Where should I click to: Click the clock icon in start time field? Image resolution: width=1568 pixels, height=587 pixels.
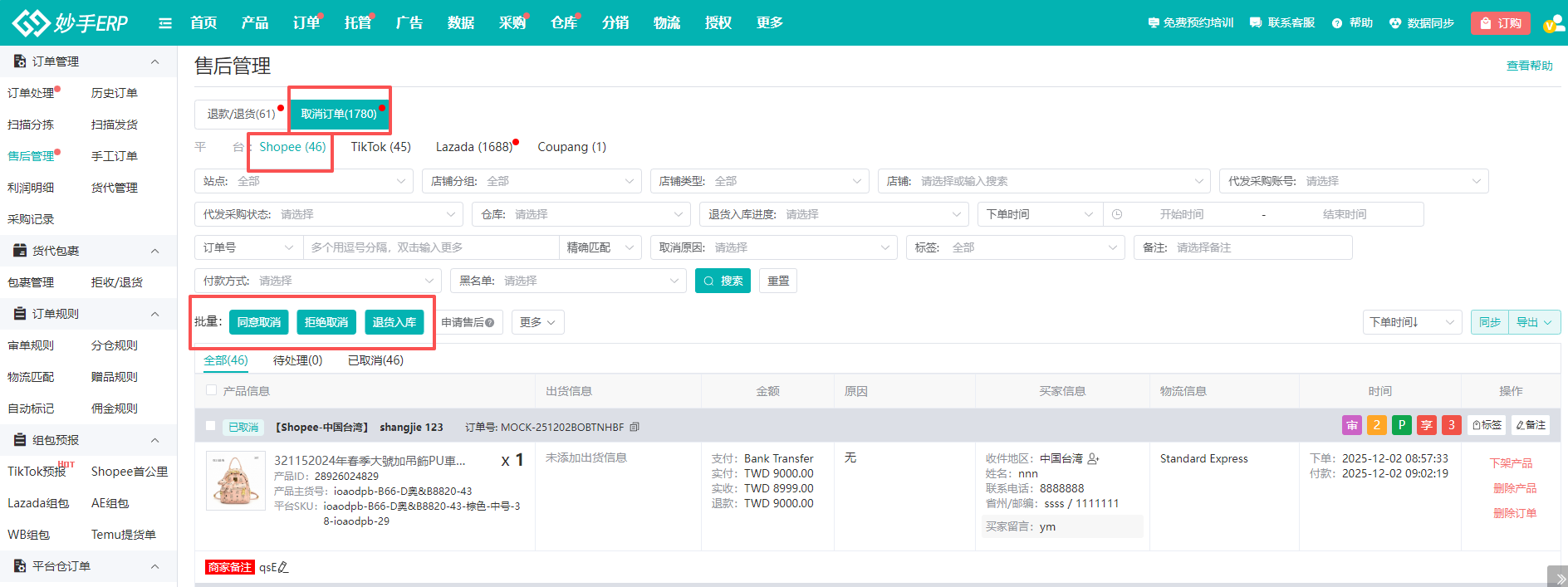point(1117,214)
